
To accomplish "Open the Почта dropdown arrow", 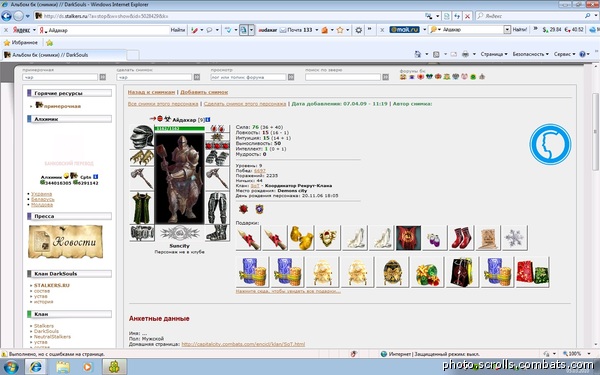I will (x=317, y=30).
